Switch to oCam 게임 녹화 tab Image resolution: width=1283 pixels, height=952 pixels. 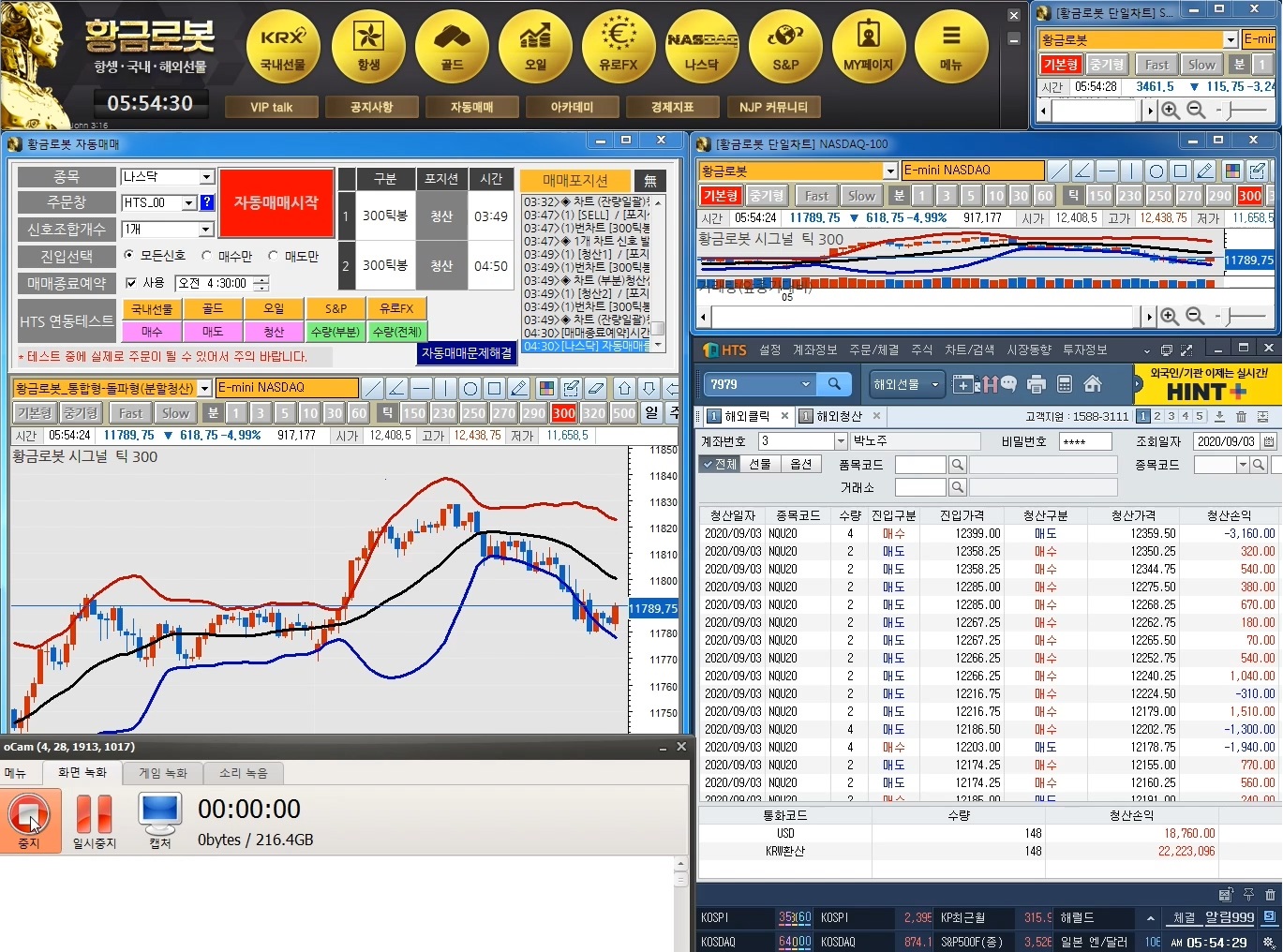tap(163, 773)
